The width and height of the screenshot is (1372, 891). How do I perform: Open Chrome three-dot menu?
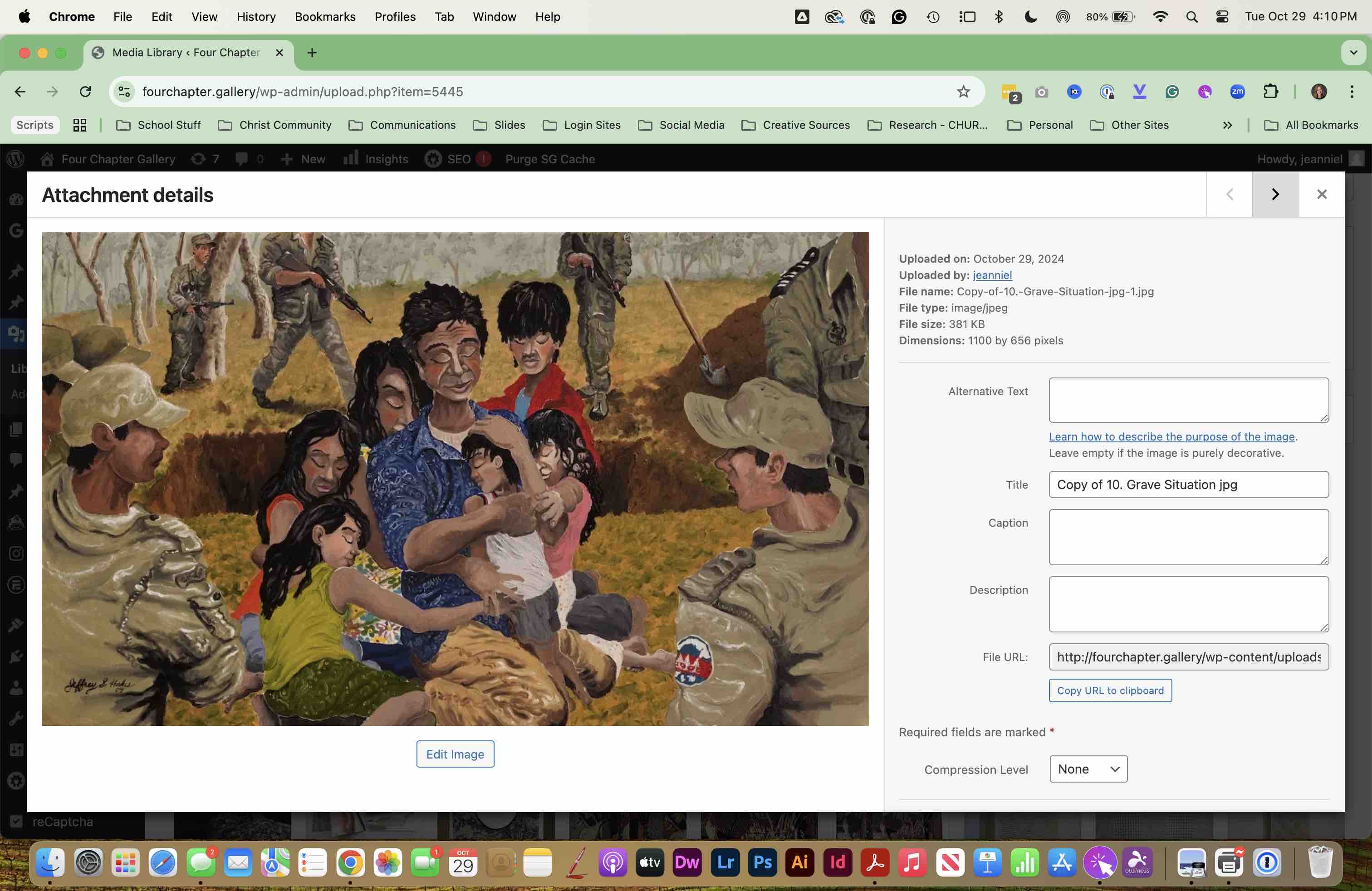click(x=1352, y=92)
